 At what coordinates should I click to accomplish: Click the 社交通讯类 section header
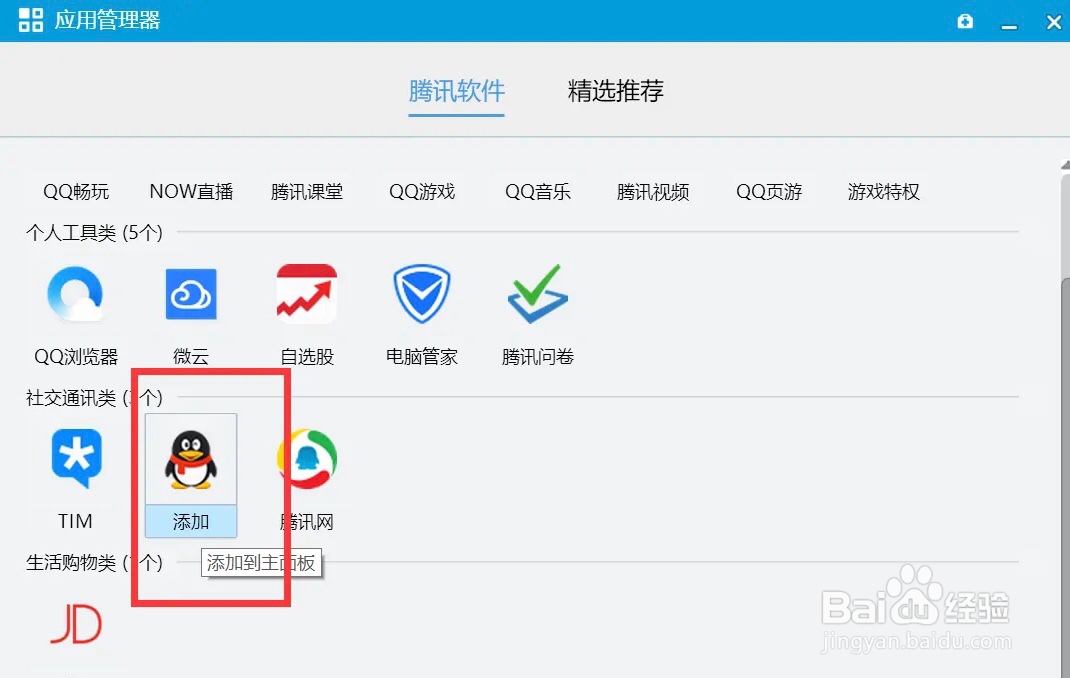pos(94,398)
